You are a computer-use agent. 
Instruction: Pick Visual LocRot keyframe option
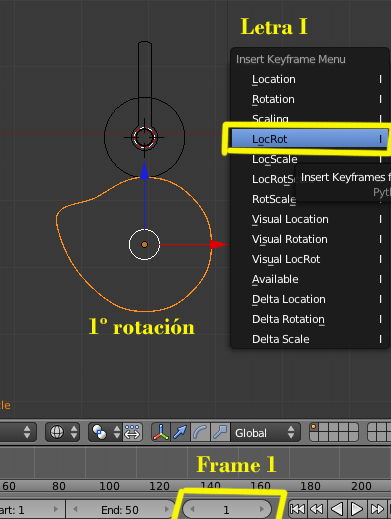[310, 259]
